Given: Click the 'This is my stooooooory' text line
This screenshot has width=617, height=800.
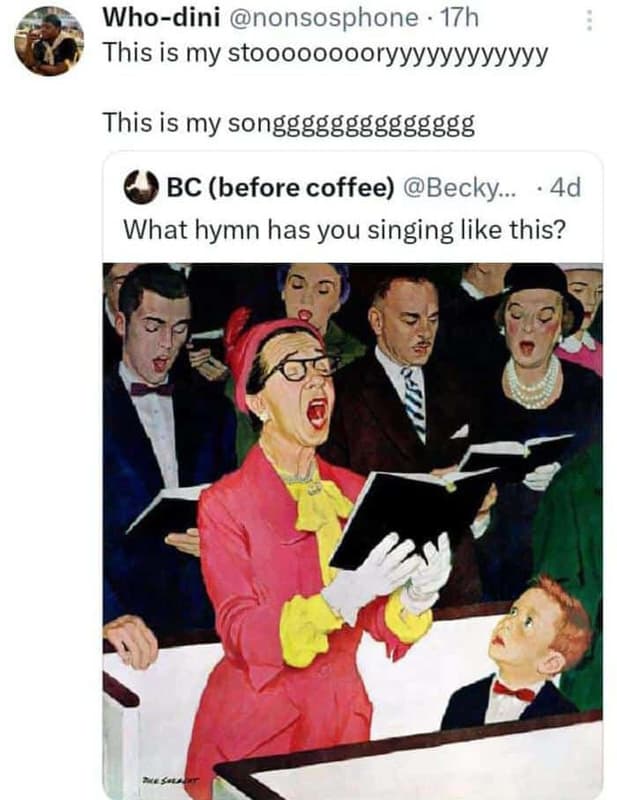Looking at the screenshot, I should [x=325, y=52].
